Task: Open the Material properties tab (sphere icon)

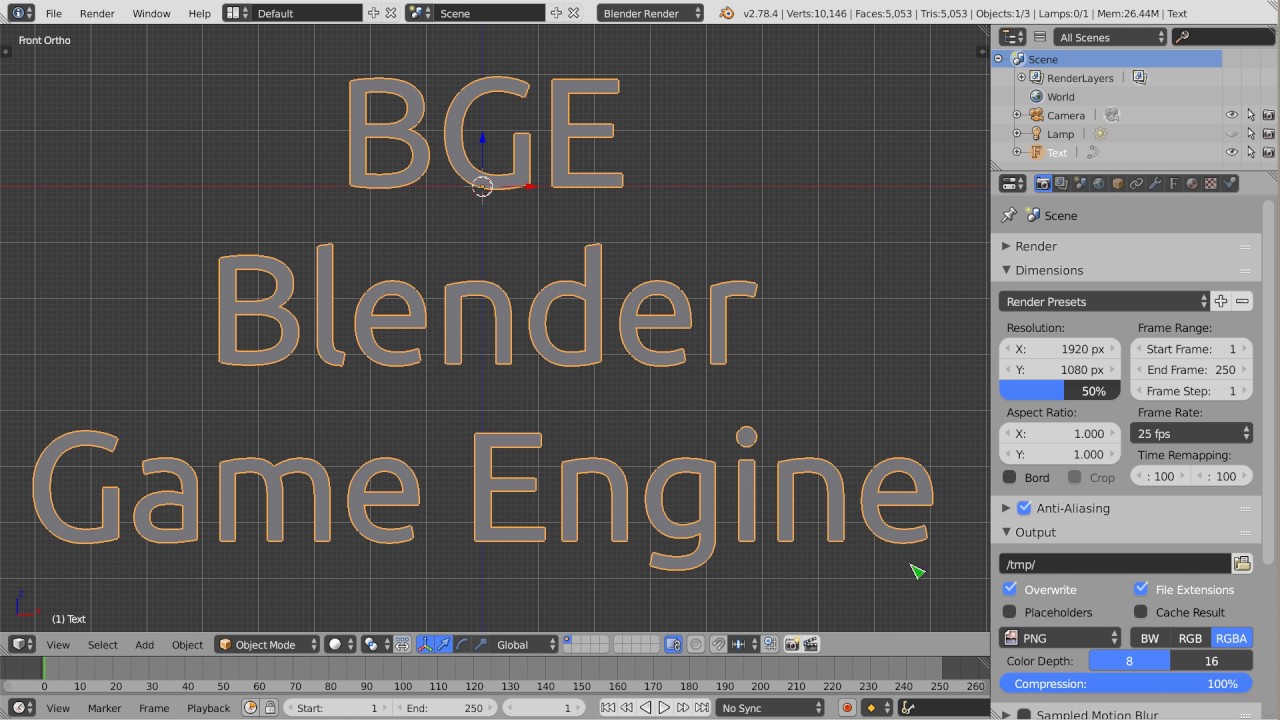Action: coord(1192,184)
